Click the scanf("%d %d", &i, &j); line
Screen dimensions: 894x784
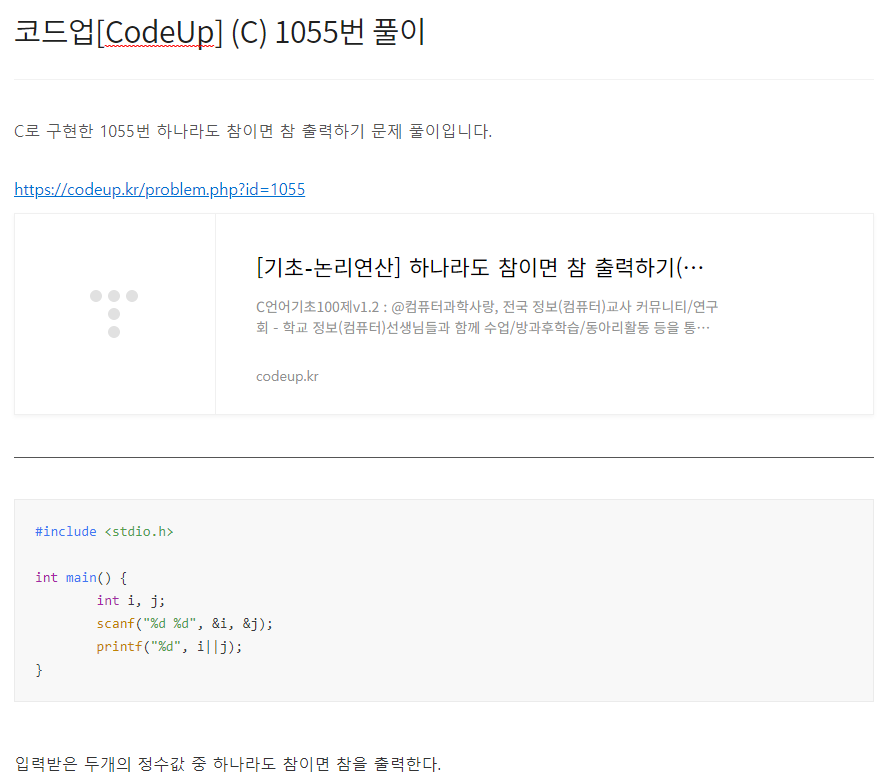tap(185, 623)
